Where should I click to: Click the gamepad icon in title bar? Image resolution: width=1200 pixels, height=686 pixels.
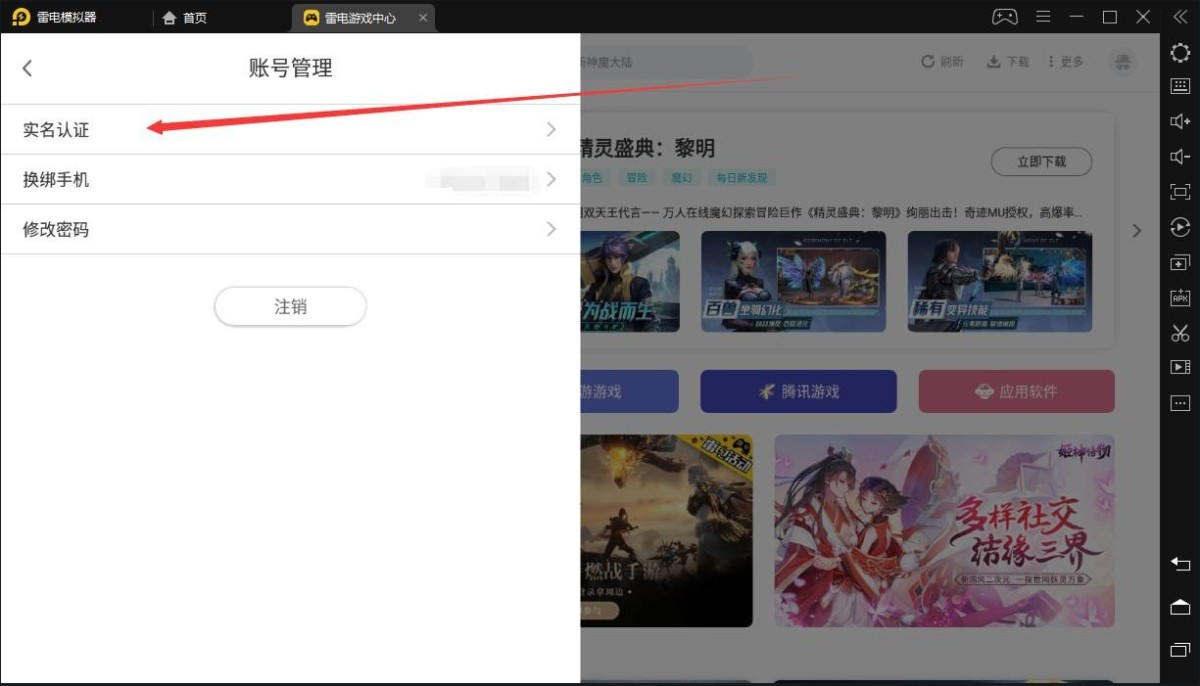pos(1004,17)
